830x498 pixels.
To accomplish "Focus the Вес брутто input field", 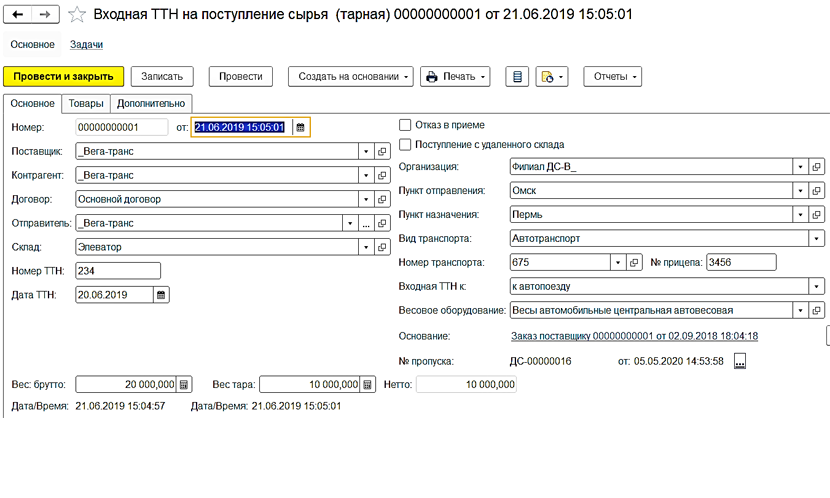I will (x=125, y=385).
